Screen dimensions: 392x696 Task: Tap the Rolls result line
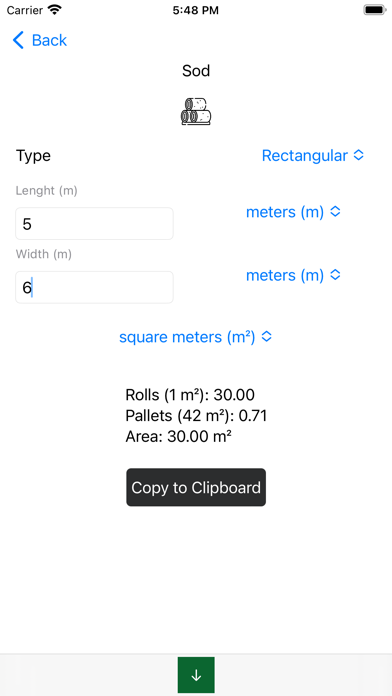pyautogui.click(x=190, y=395)
